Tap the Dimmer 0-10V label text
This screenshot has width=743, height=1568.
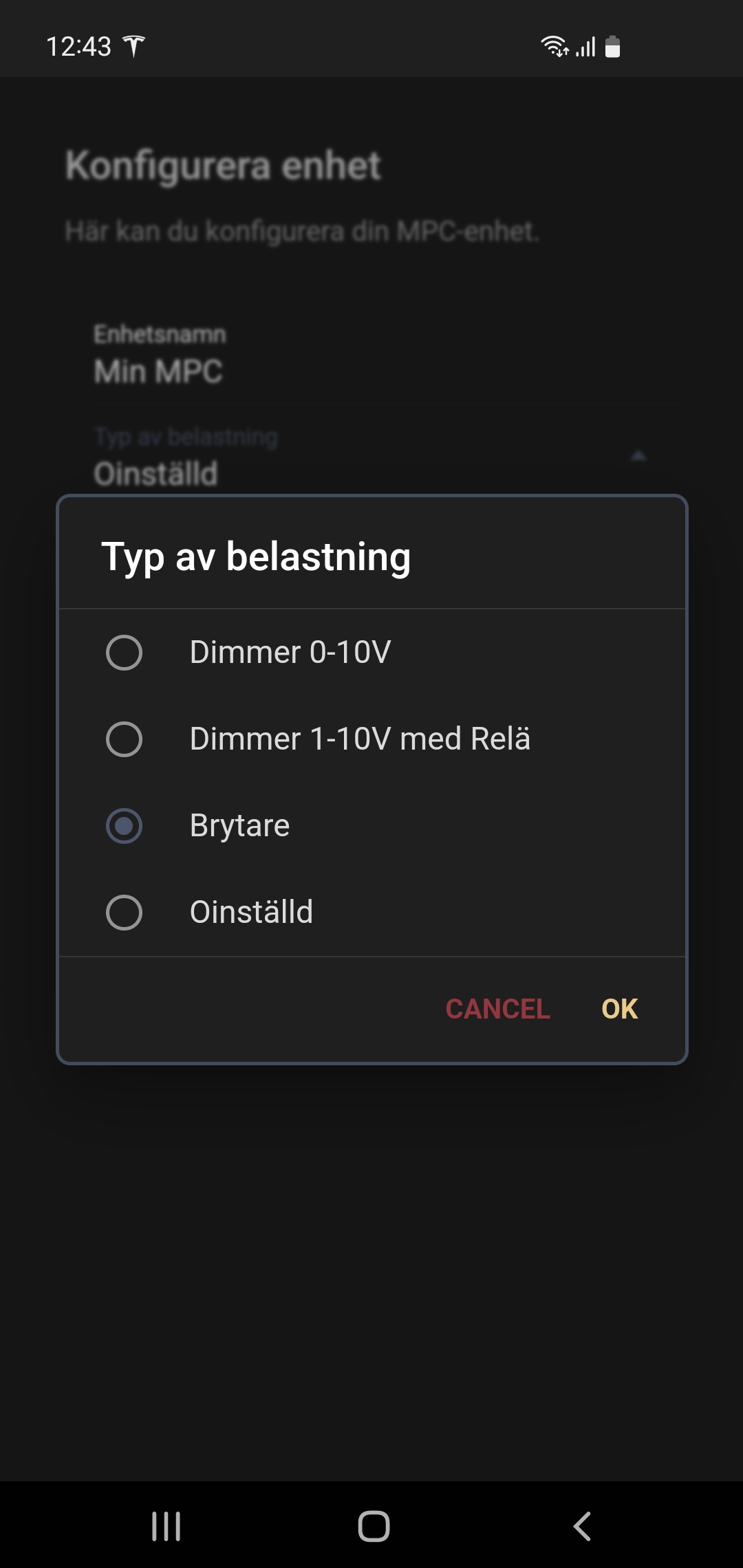coord(290,652)
